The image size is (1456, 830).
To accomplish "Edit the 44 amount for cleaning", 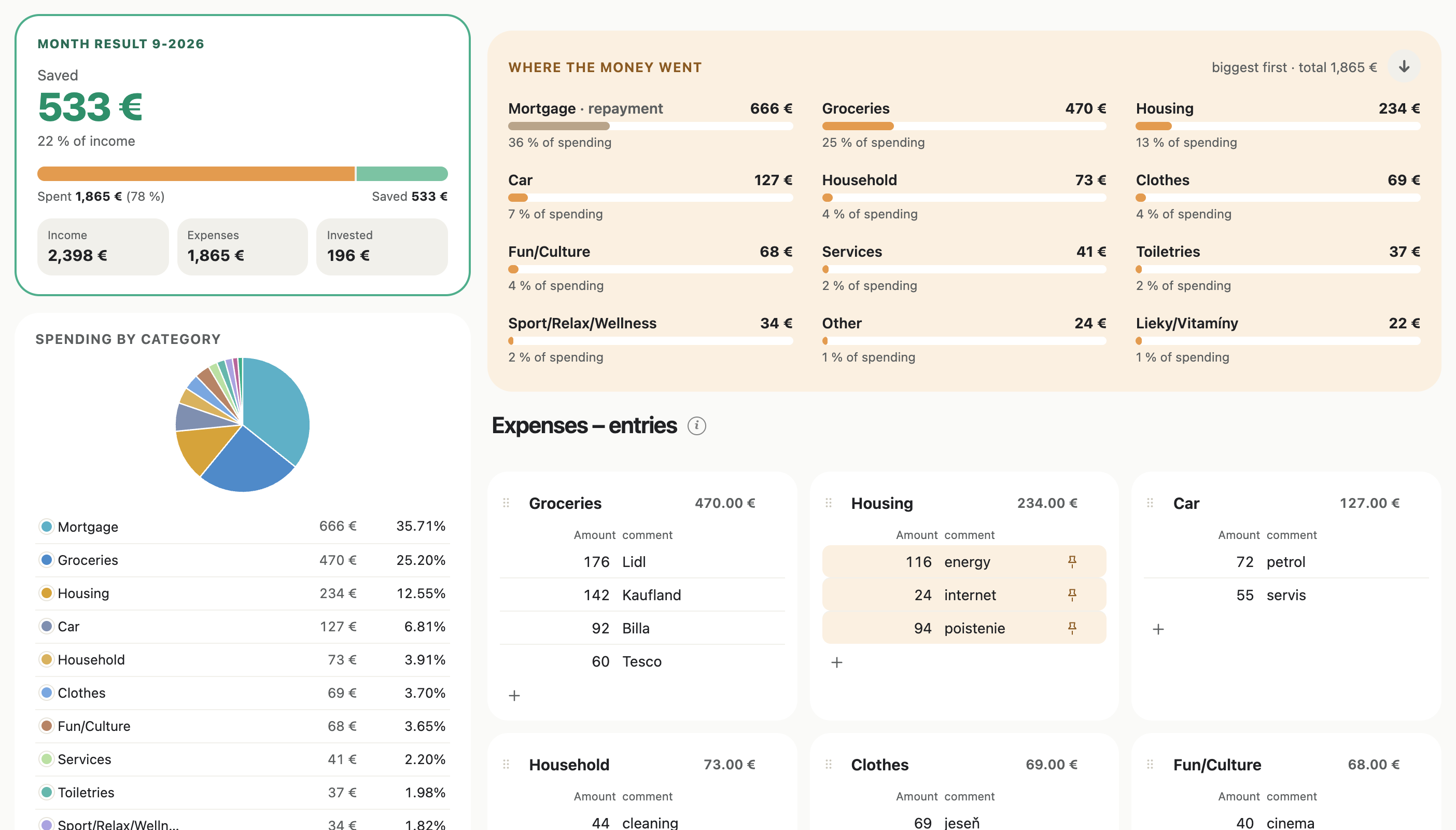I will pos(600,823).
